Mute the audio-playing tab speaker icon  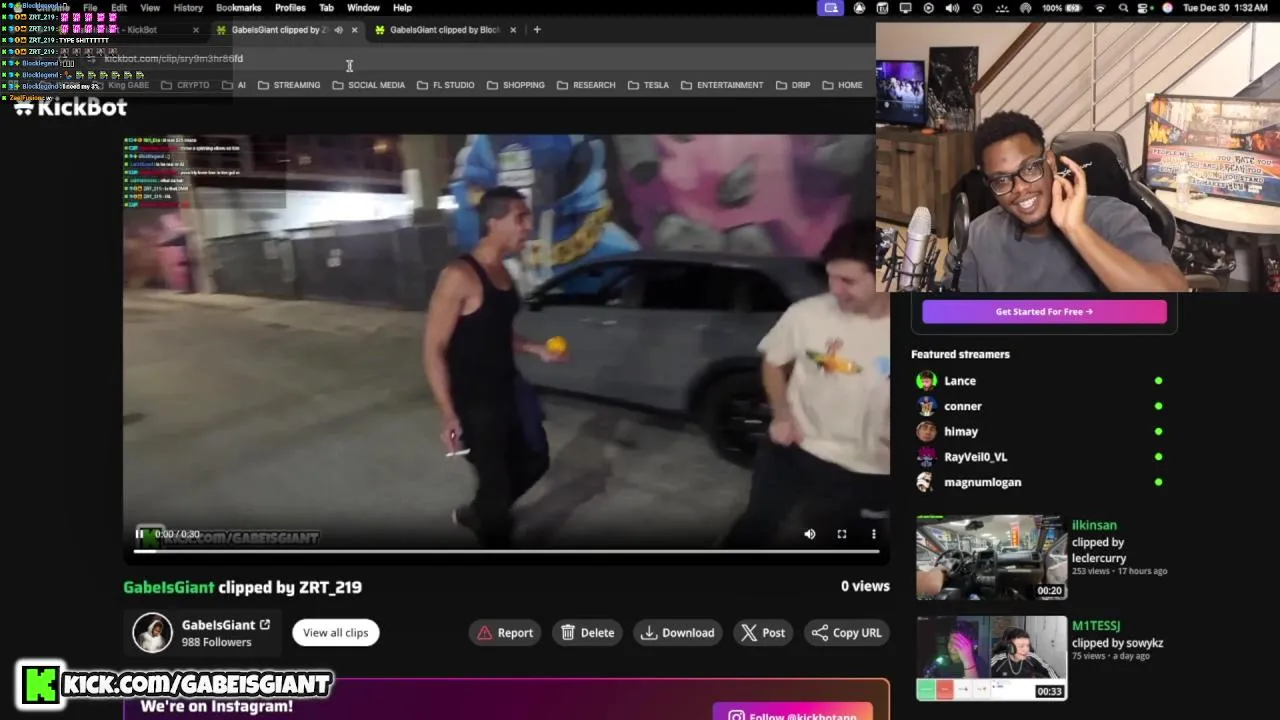coord(338,30)
